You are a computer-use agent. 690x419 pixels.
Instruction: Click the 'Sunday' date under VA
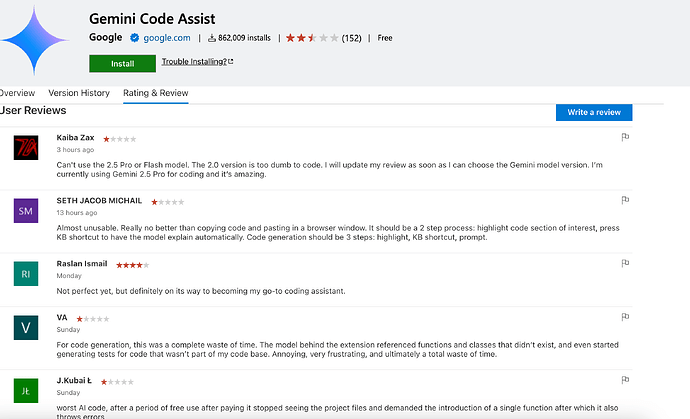68,330
